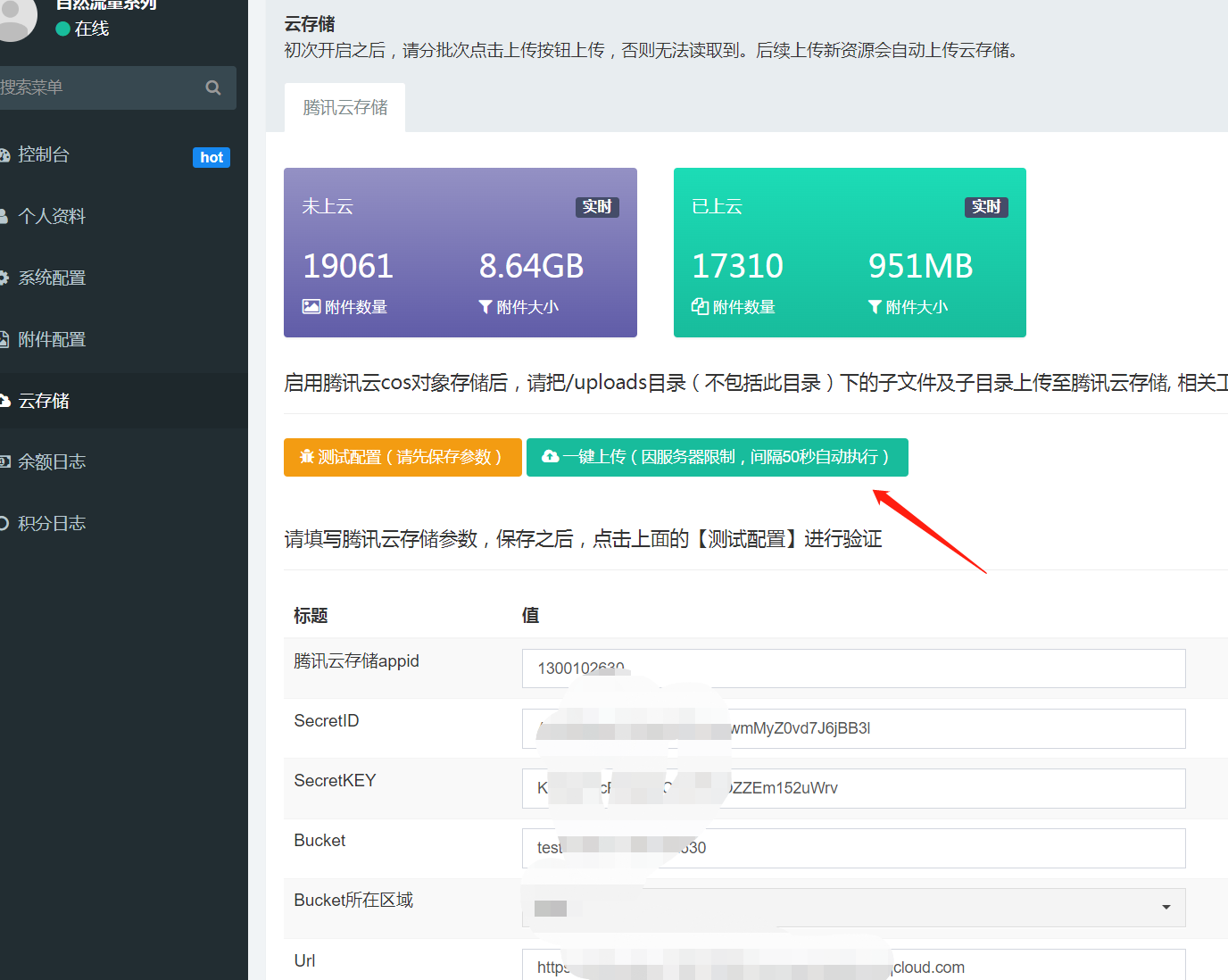Image resolution: width=1228 pixels, height=980 pixels.
Task: Edit the SecretID input field
Action: 853,728
